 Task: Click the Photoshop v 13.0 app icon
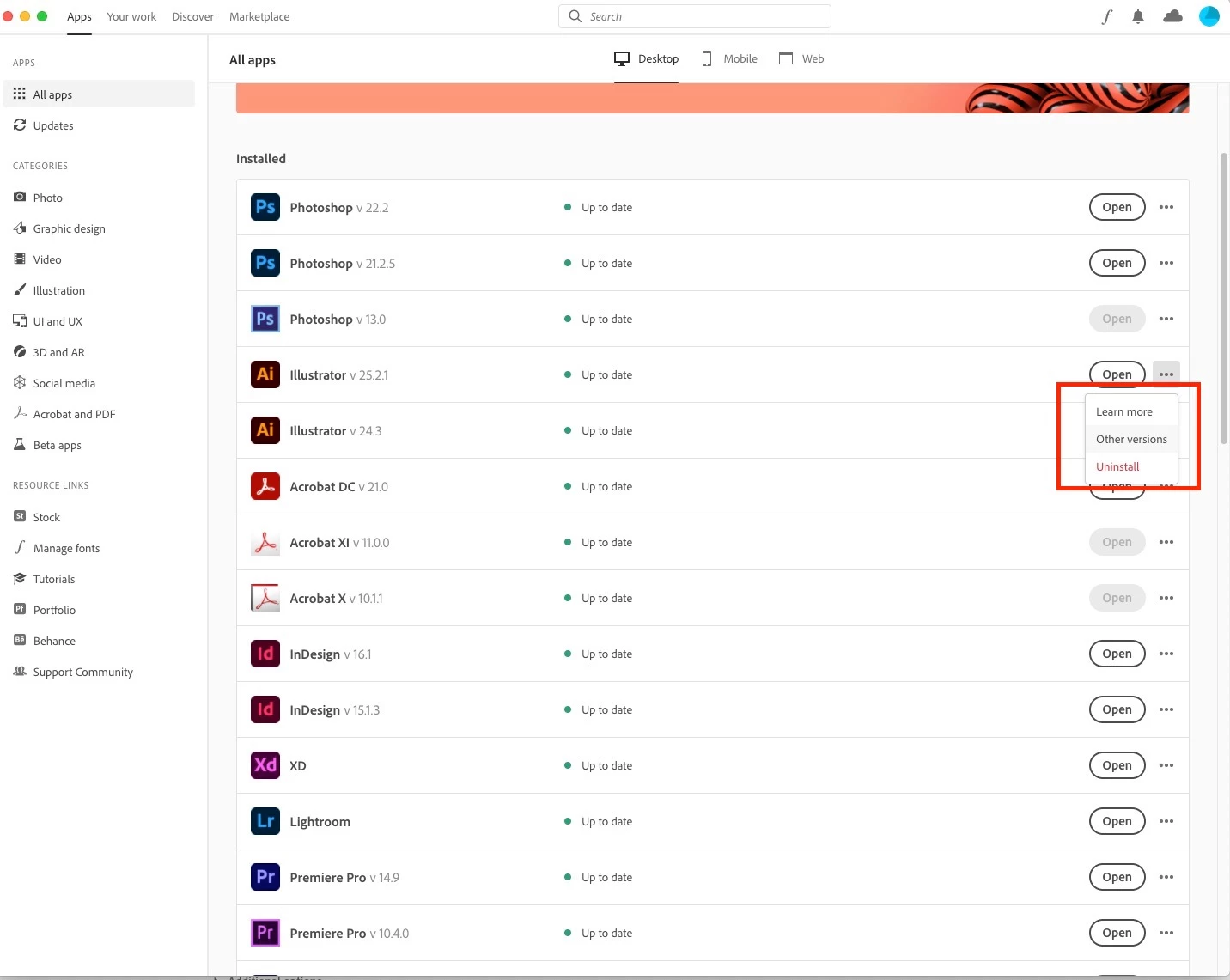265,319
